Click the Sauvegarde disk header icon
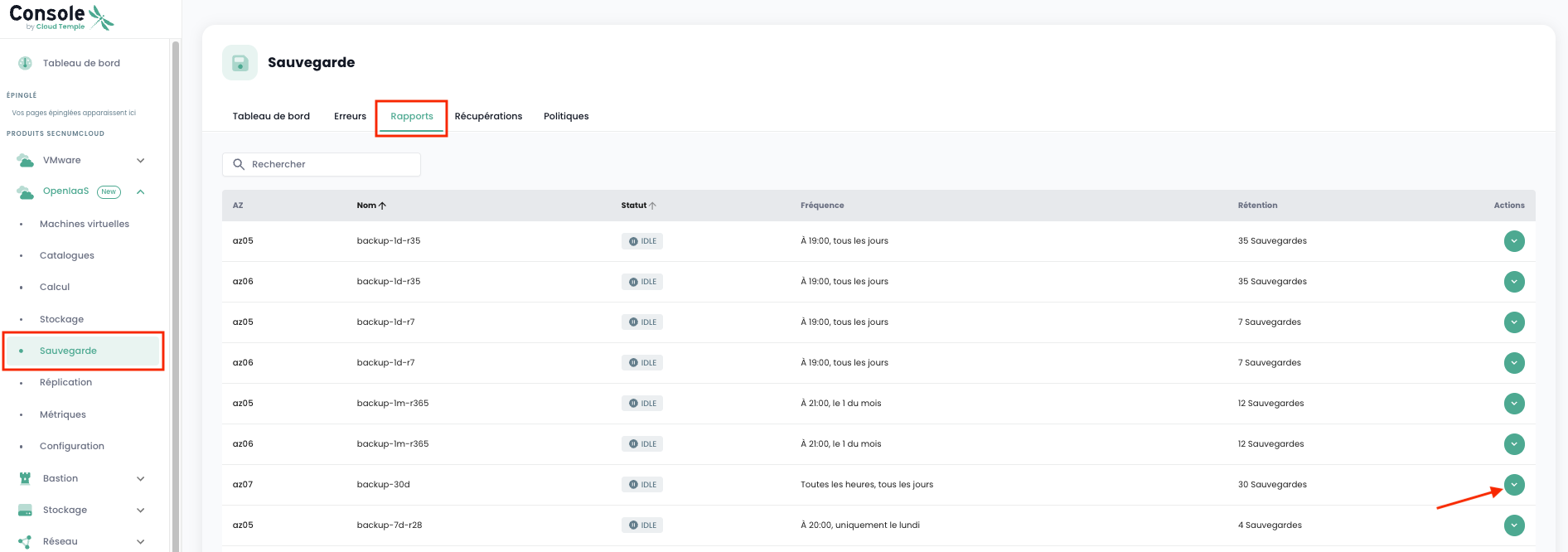The width and height of the screenshot is (1568, 552). click(x=240, y=63)
